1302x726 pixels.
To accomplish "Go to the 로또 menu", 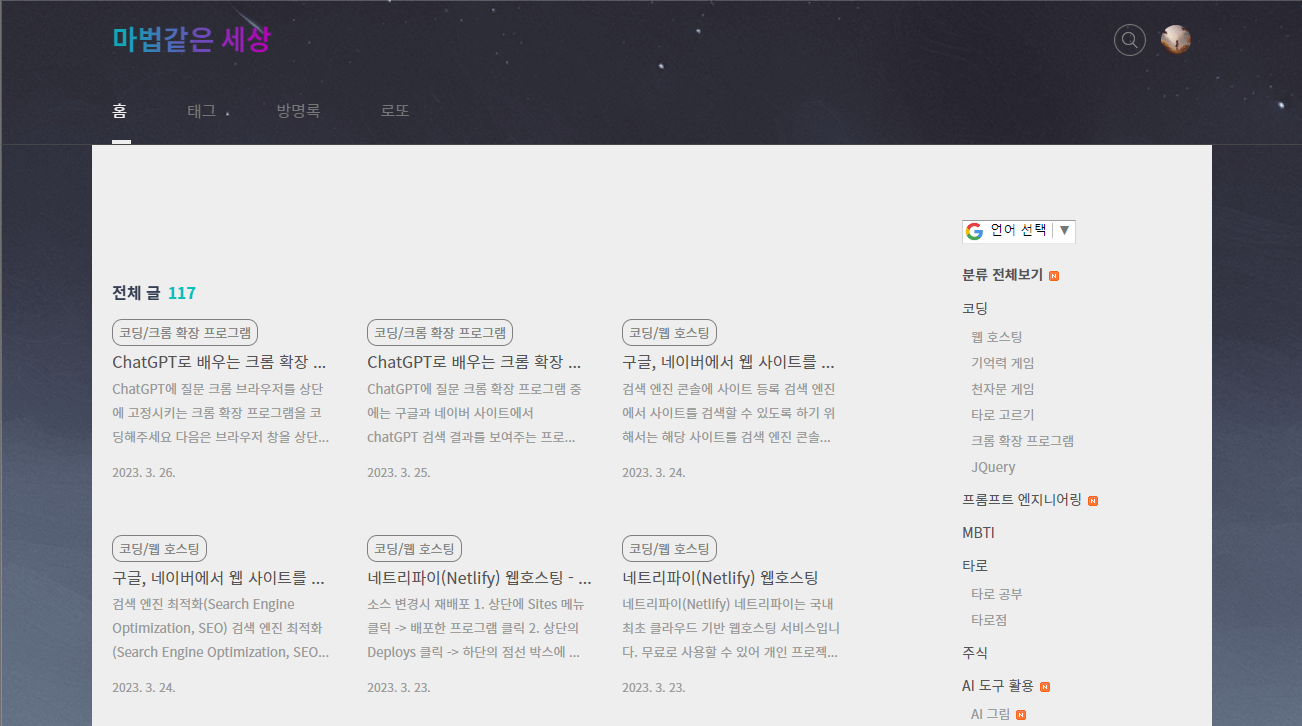I will 395,110.
